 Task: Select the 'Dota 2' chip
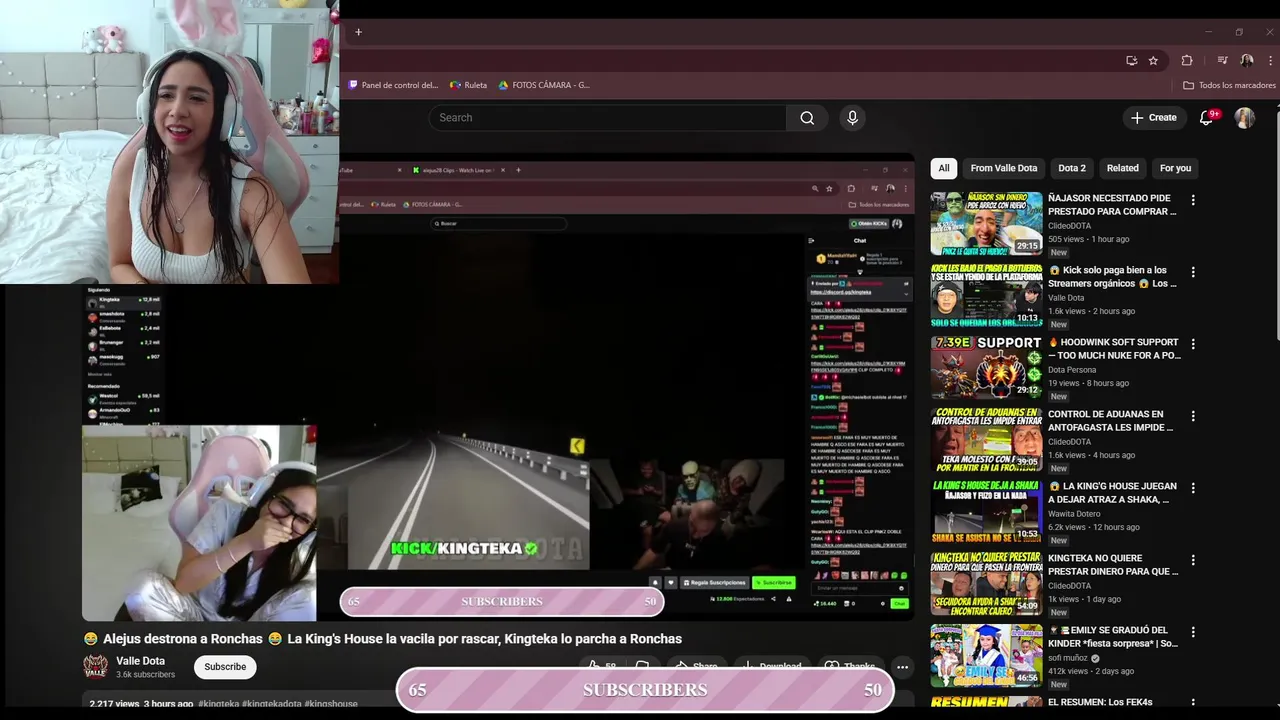pos(1072,168)
